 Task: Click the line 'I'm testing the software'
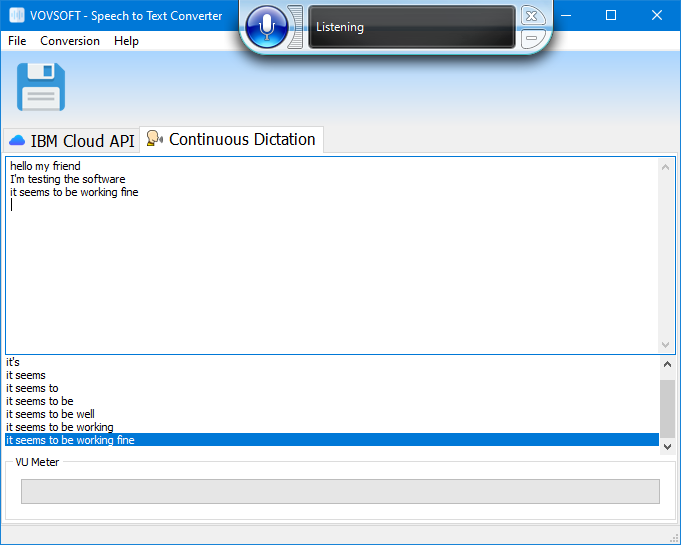pyautogui.click(x=68, y=179)
